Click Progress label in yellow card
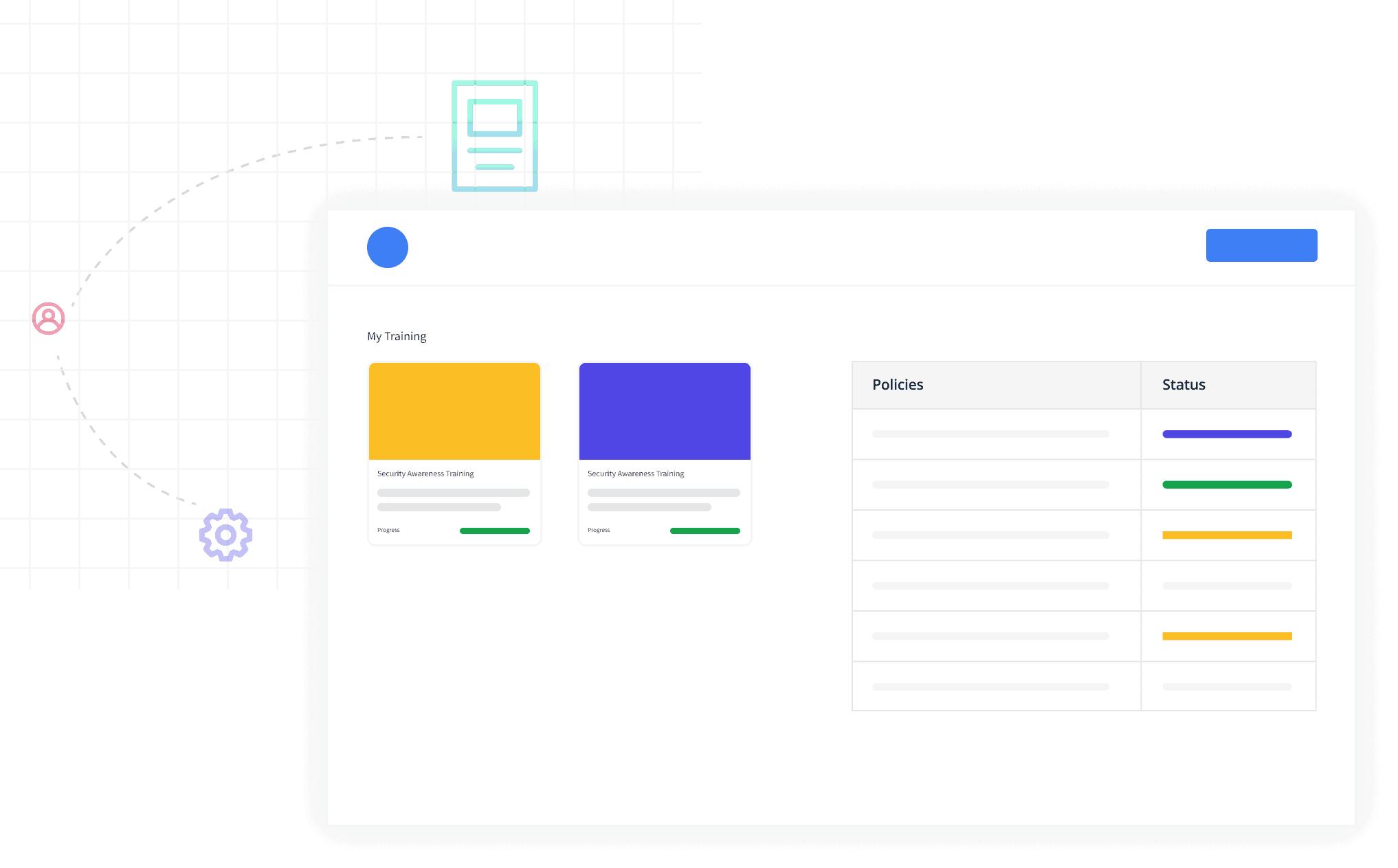Screen dimensions: 1398x868 point(388,530)
